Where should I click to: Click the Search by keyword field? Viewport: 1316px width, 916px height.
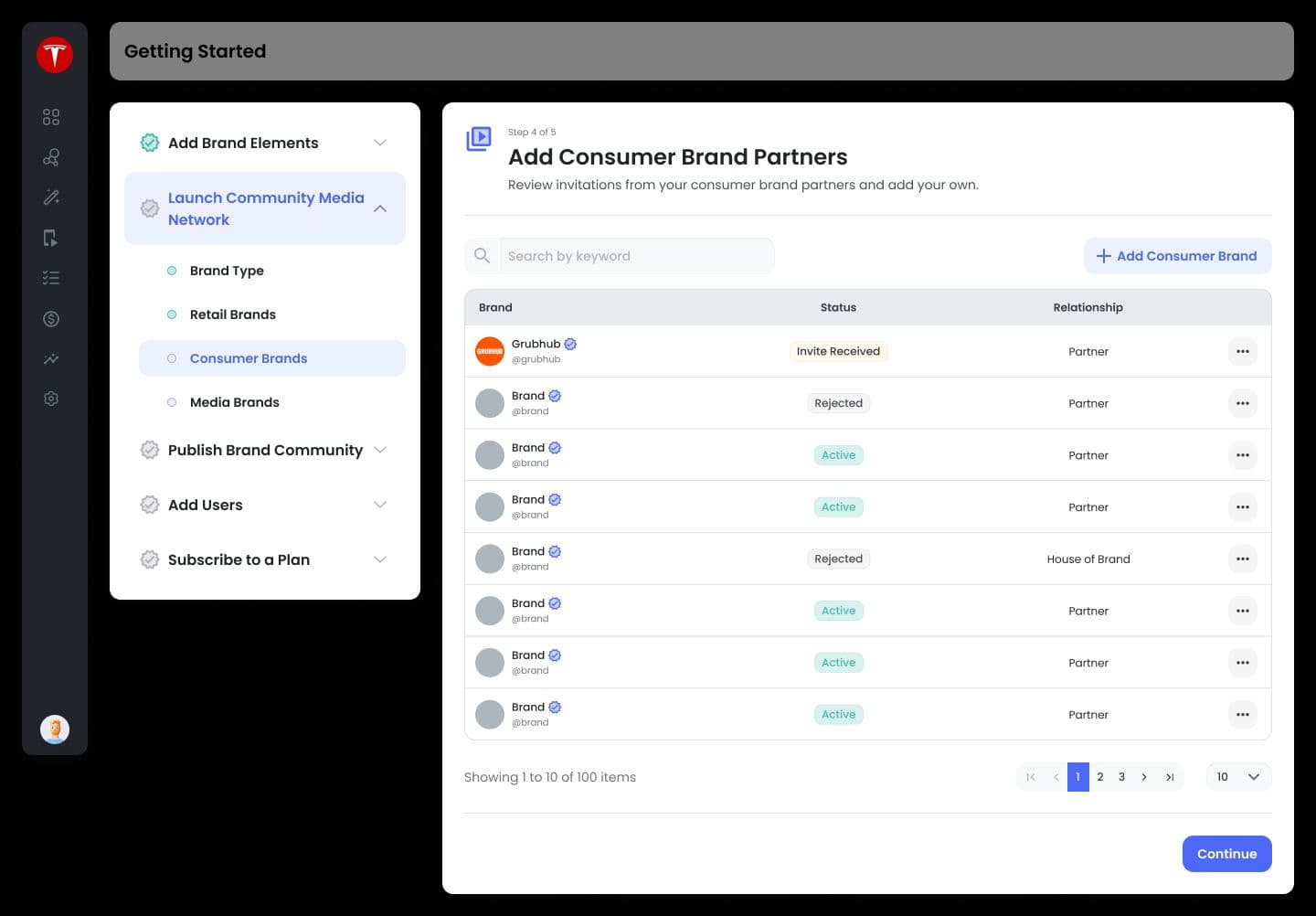(637, 256)
